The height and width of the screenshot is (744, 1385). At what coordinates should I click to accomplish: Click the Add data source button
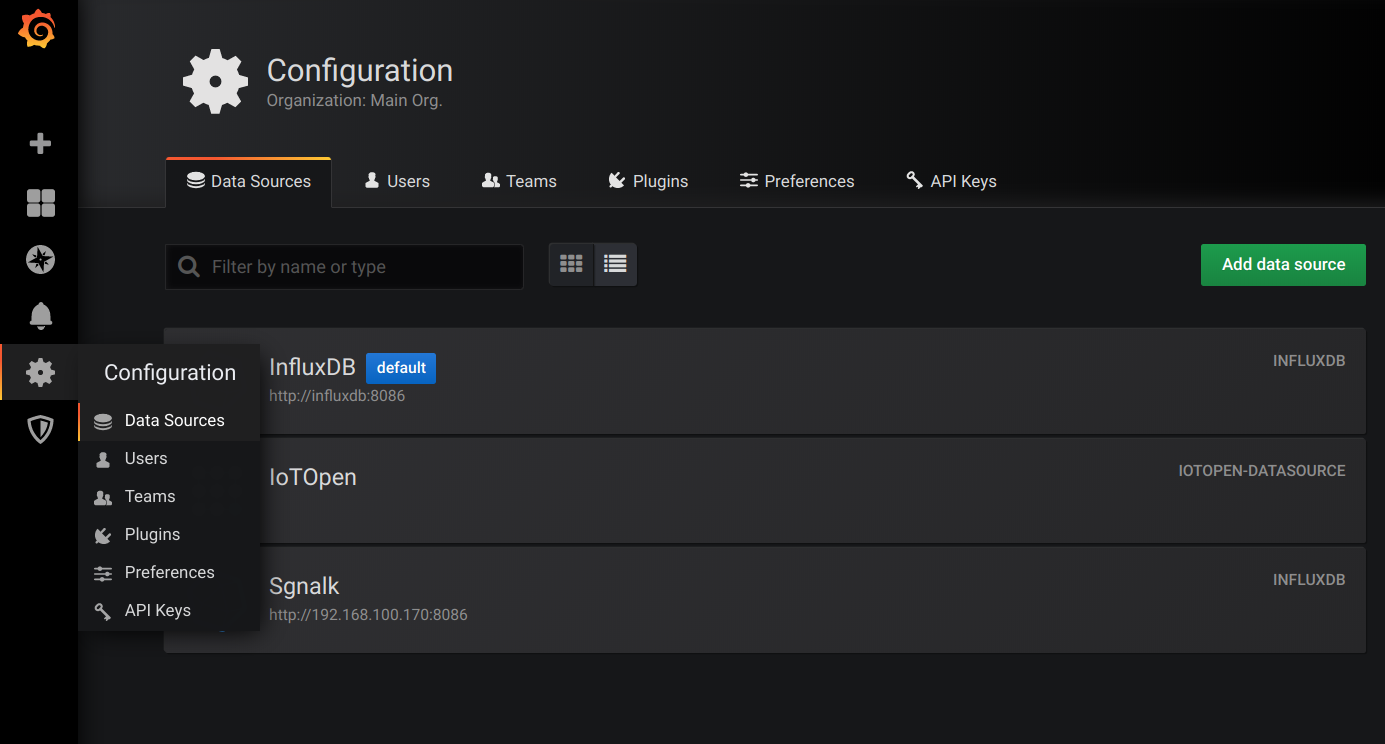pos(1283,265)
